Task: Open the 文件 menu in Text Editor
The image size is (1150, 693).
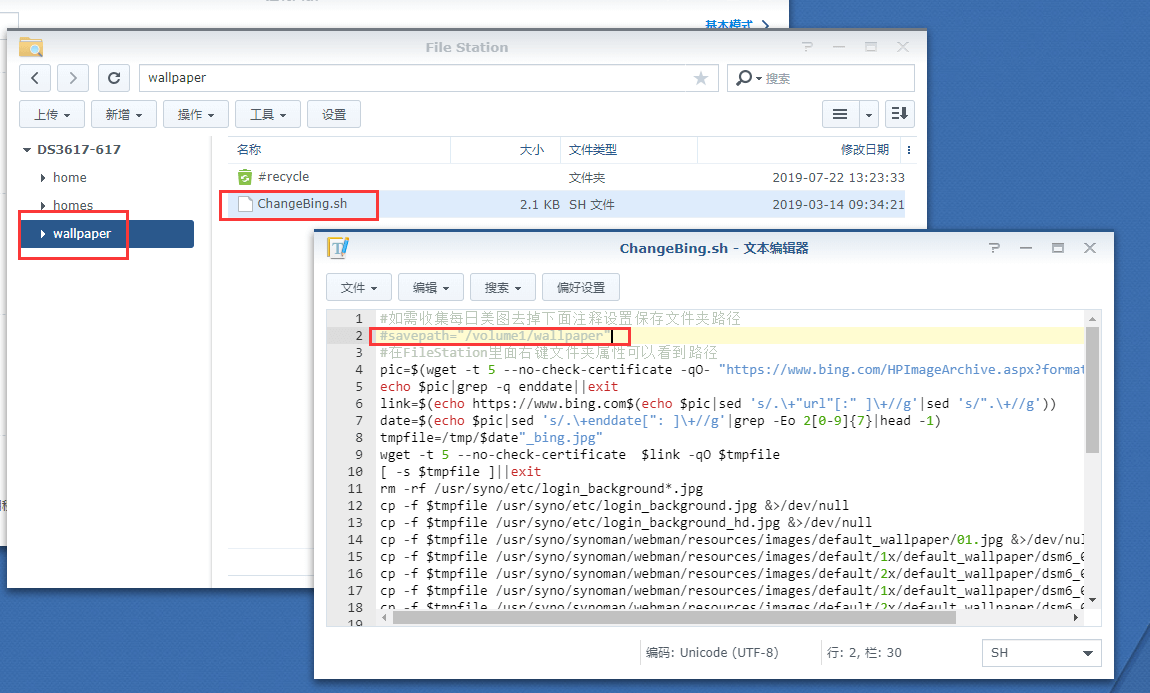Action: tap(358, 286)
